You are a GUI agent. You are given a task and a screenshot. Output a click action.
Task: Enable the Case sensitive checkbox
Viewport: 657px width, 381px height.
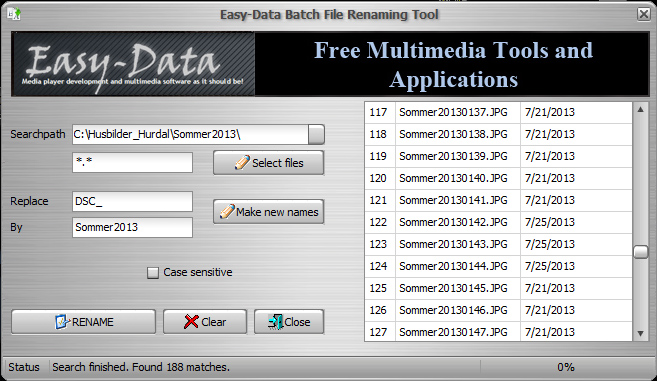click(x=153, y=273)
